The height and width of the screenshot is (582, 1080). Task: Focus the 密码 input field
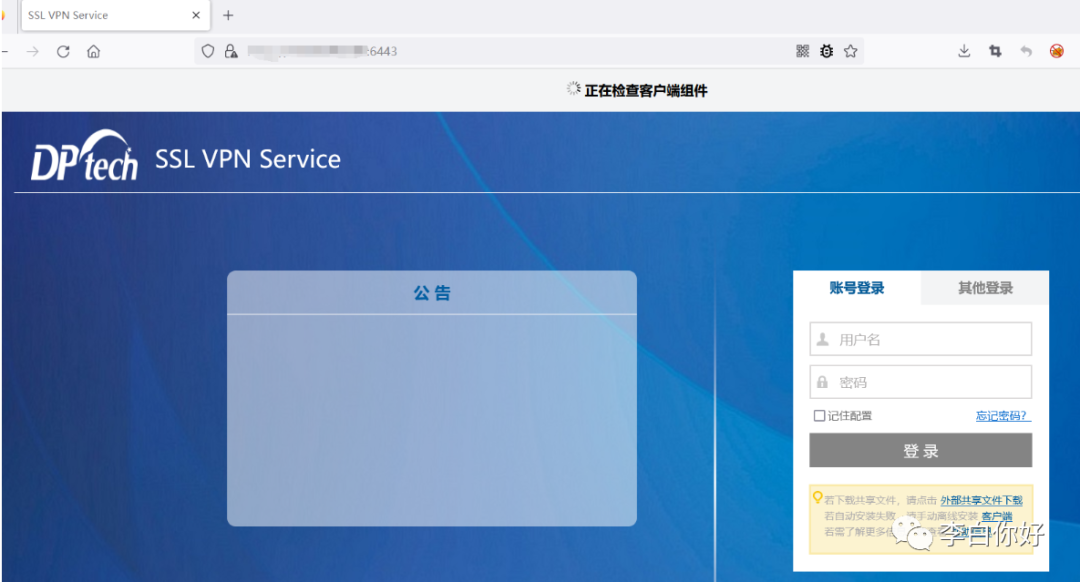point(921,382)
